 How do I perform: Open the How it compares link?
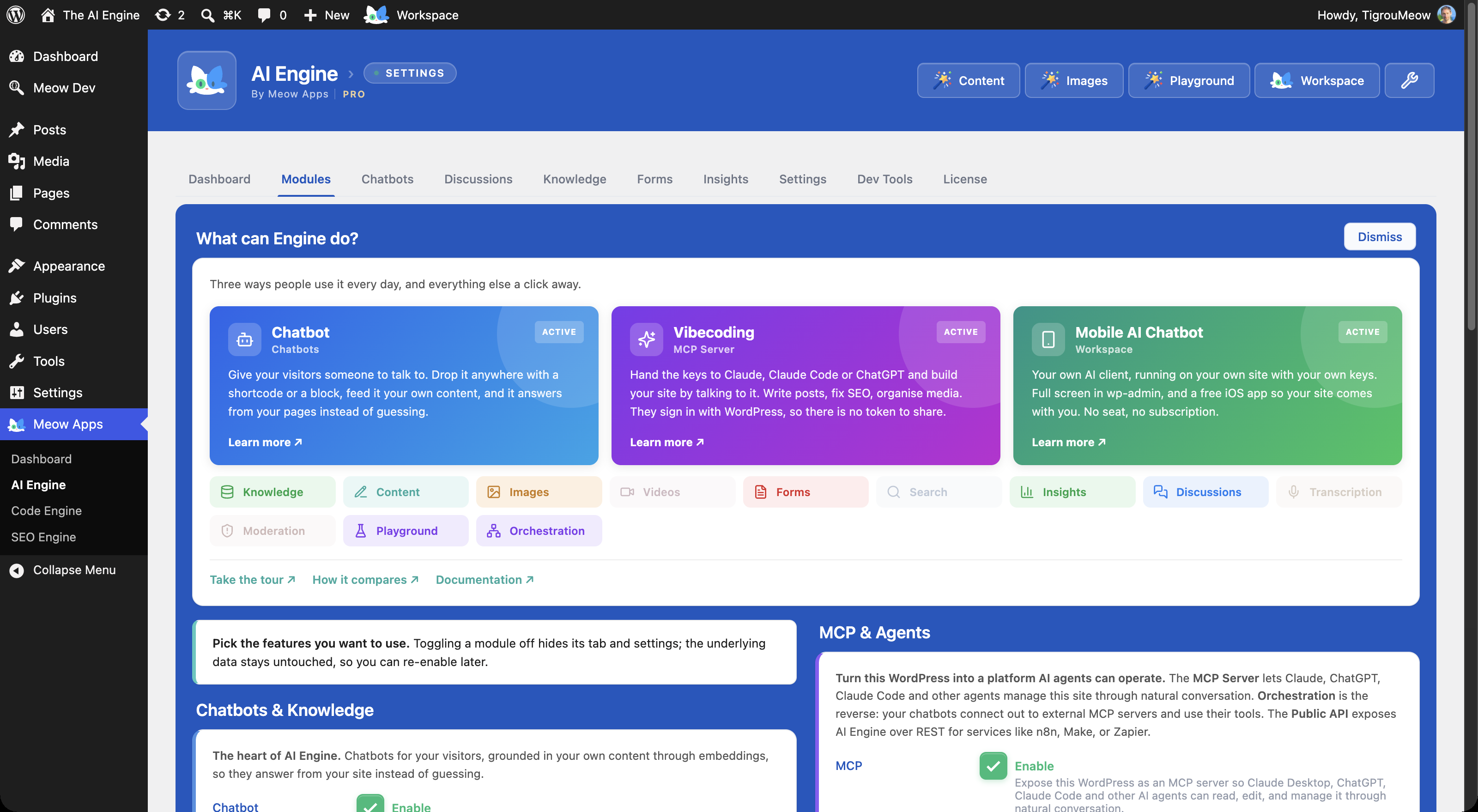click(x=365, y=580)
